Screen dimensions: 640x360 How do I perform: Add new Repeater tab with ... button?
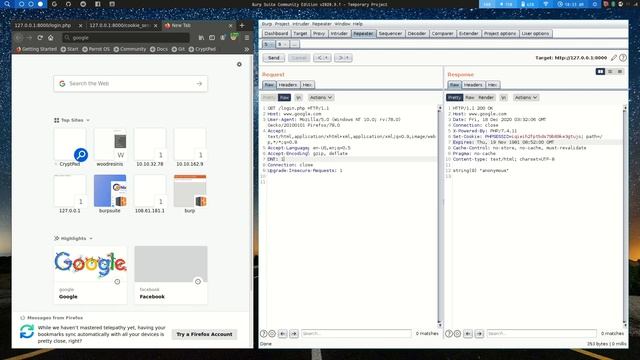click(x=295, y=44)
